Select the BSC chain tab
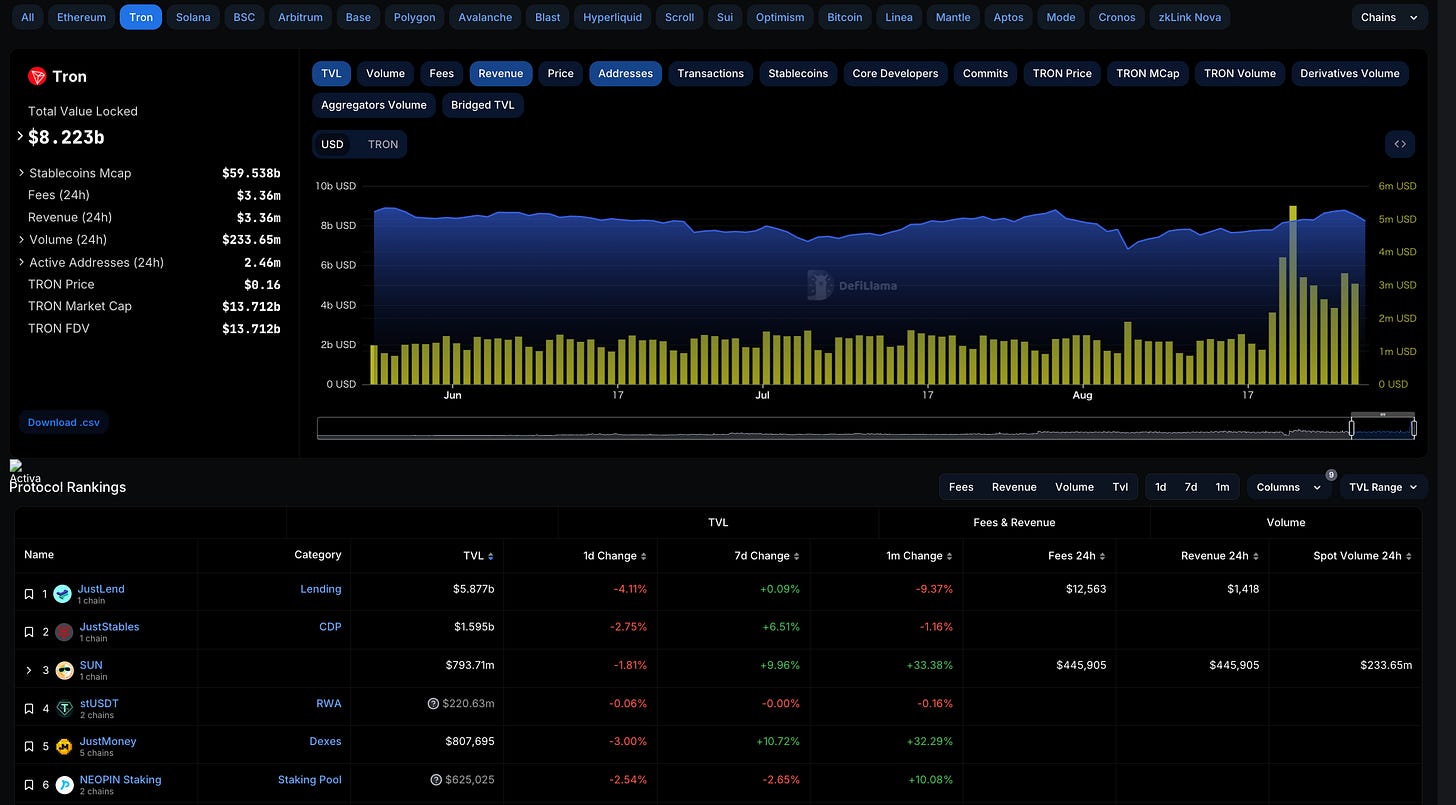The width and height of the screenshot is (1456, 805). coord(244,17)
